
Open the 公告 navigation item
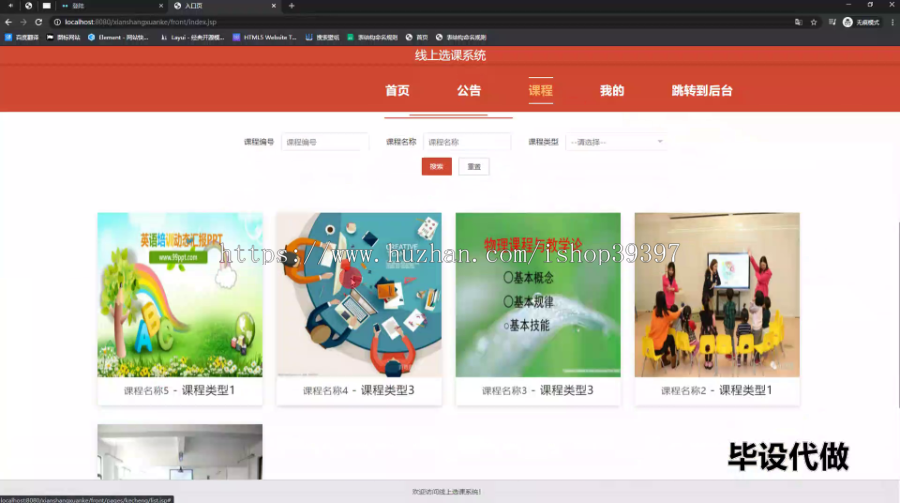(x=469, y=91)
